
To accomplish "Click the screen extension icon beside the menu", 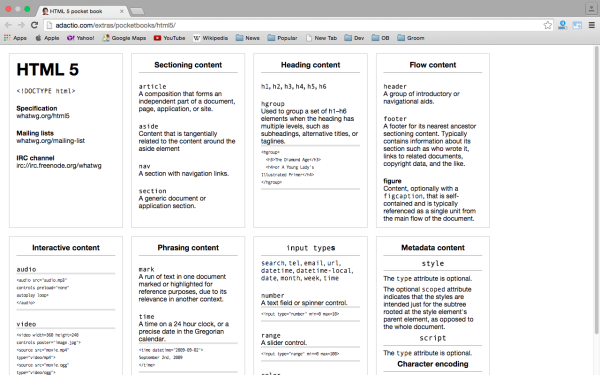I will (577, 25).
